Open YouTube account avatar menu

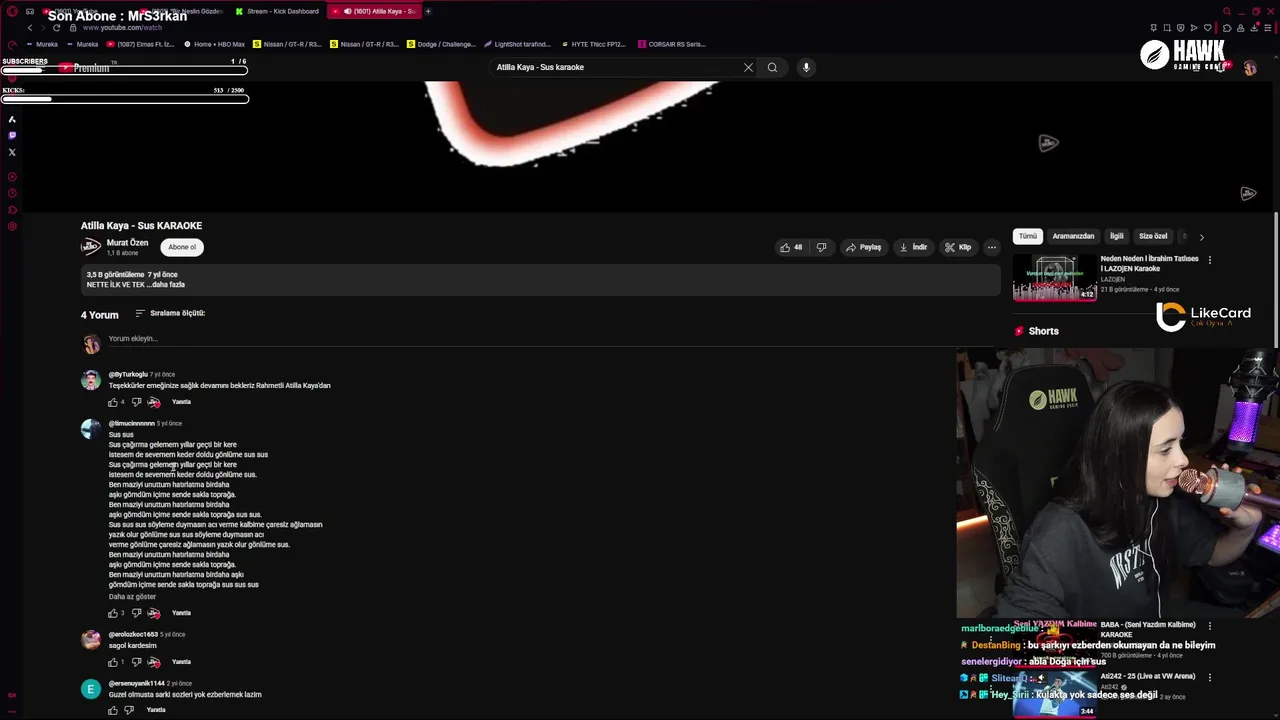pyautogui.click(x=1250, y=67)
